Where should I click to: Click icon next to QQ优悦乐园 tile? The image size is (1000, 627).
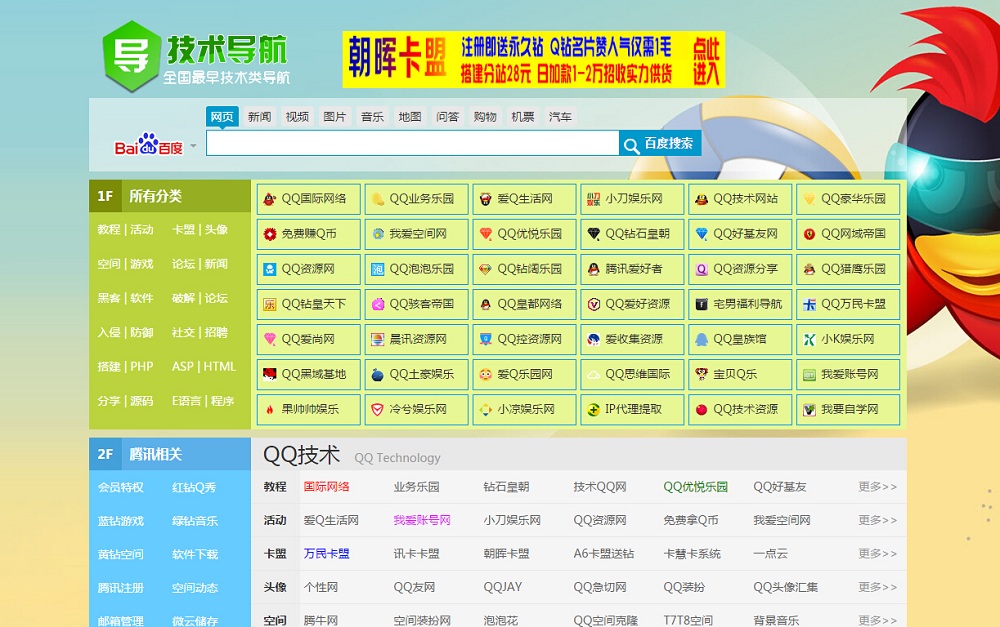pos(485,234)
